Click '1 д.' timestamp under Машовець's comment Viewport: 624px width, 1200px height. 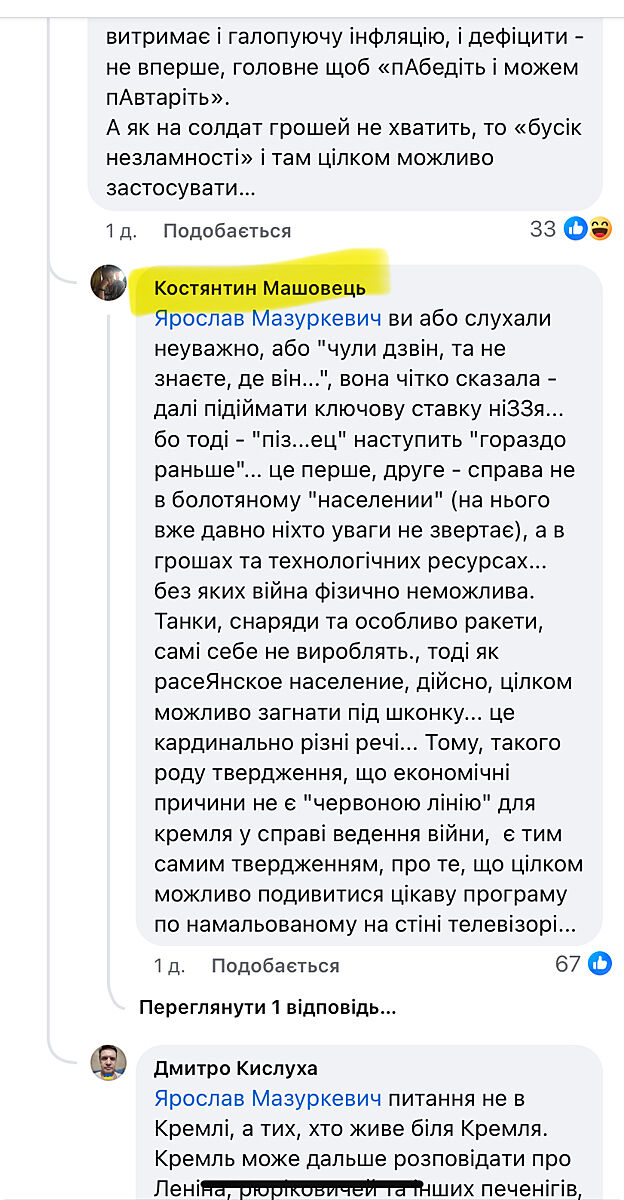point(169,966)
